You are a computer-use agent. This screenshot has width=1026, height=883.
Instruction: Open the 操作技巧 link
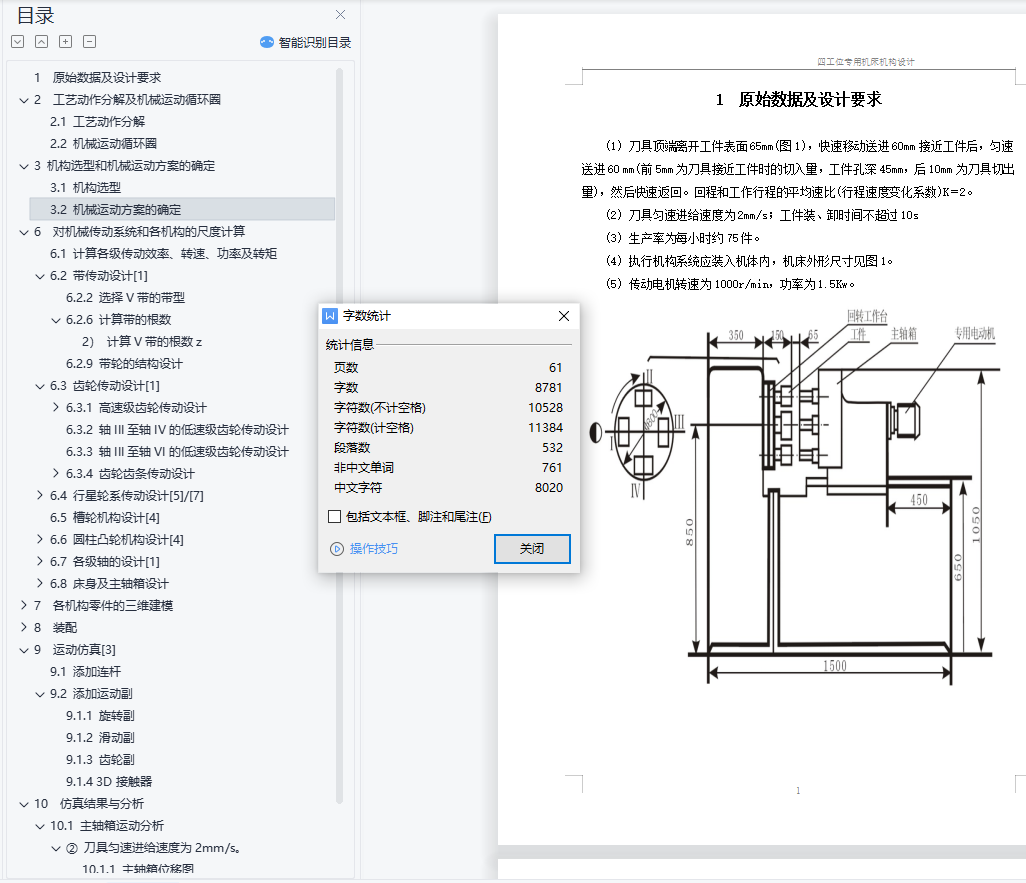(x=373, y=549)
